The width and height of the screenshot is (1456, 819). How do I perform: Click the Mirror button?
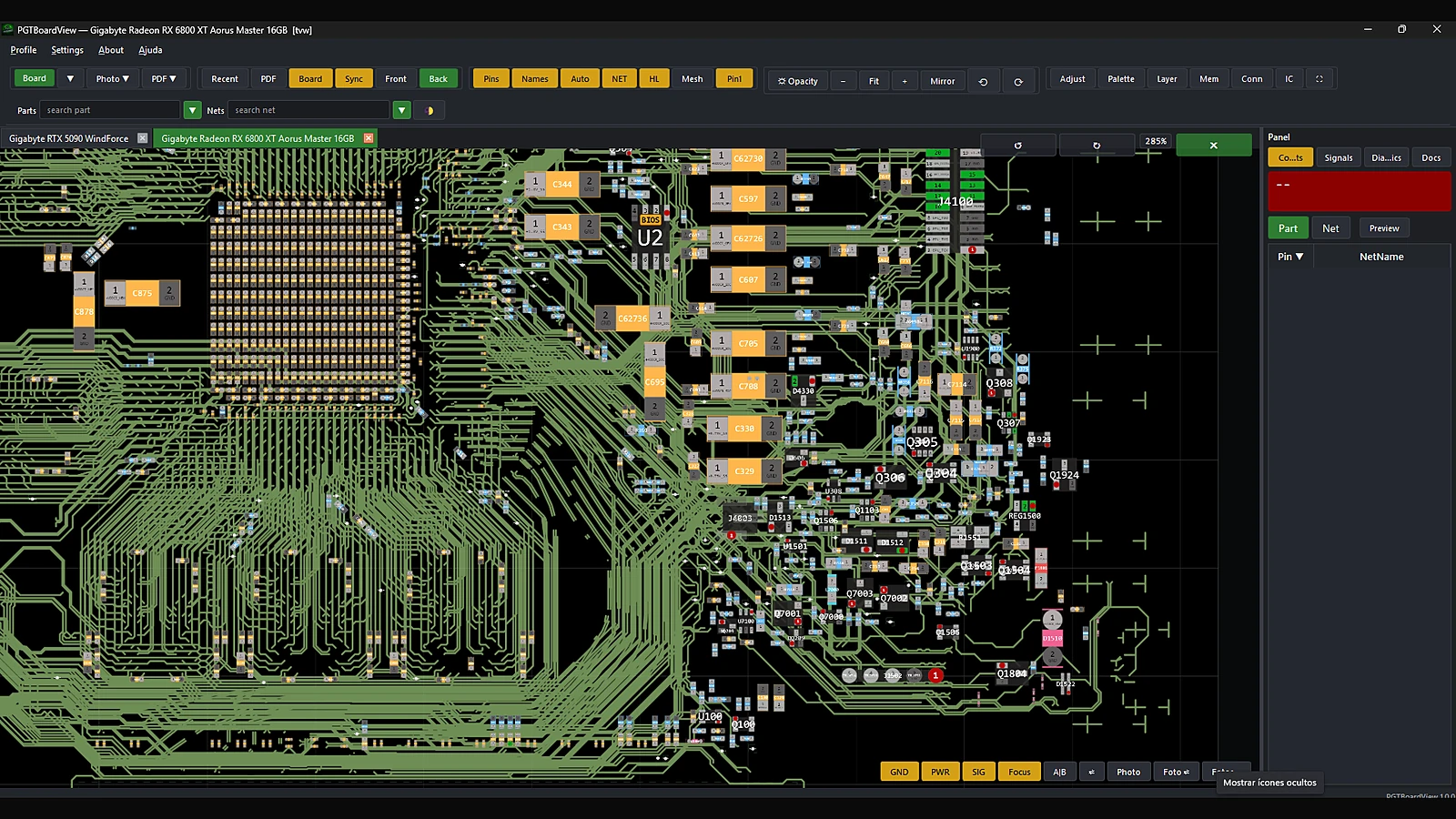pyautogui.click(x=943, y=81)
